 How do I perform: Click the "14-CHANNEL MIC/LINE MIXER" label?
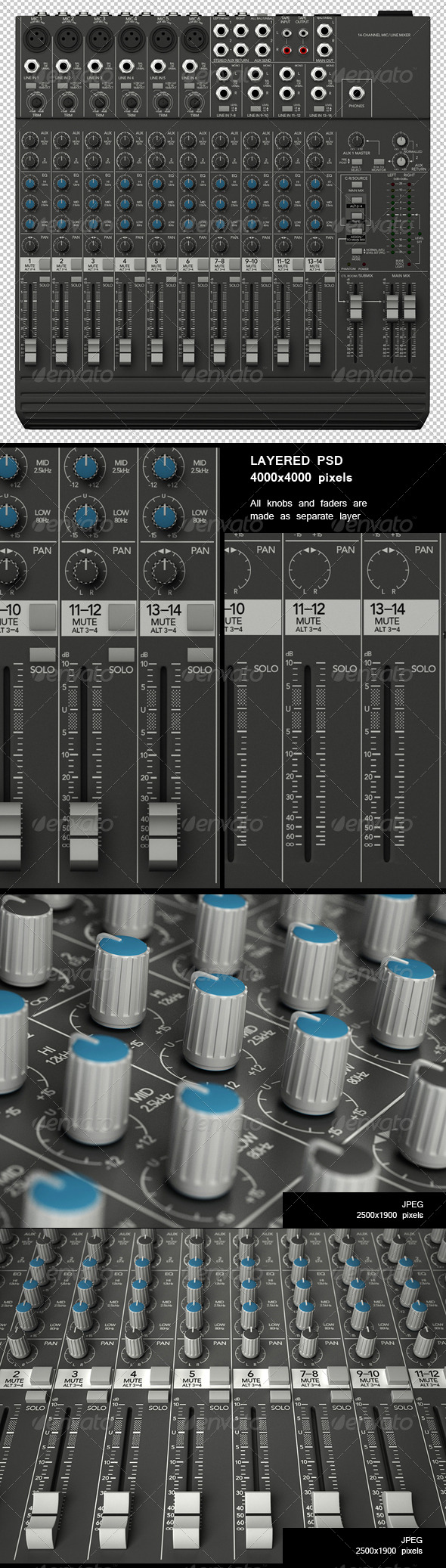point(386,35)
